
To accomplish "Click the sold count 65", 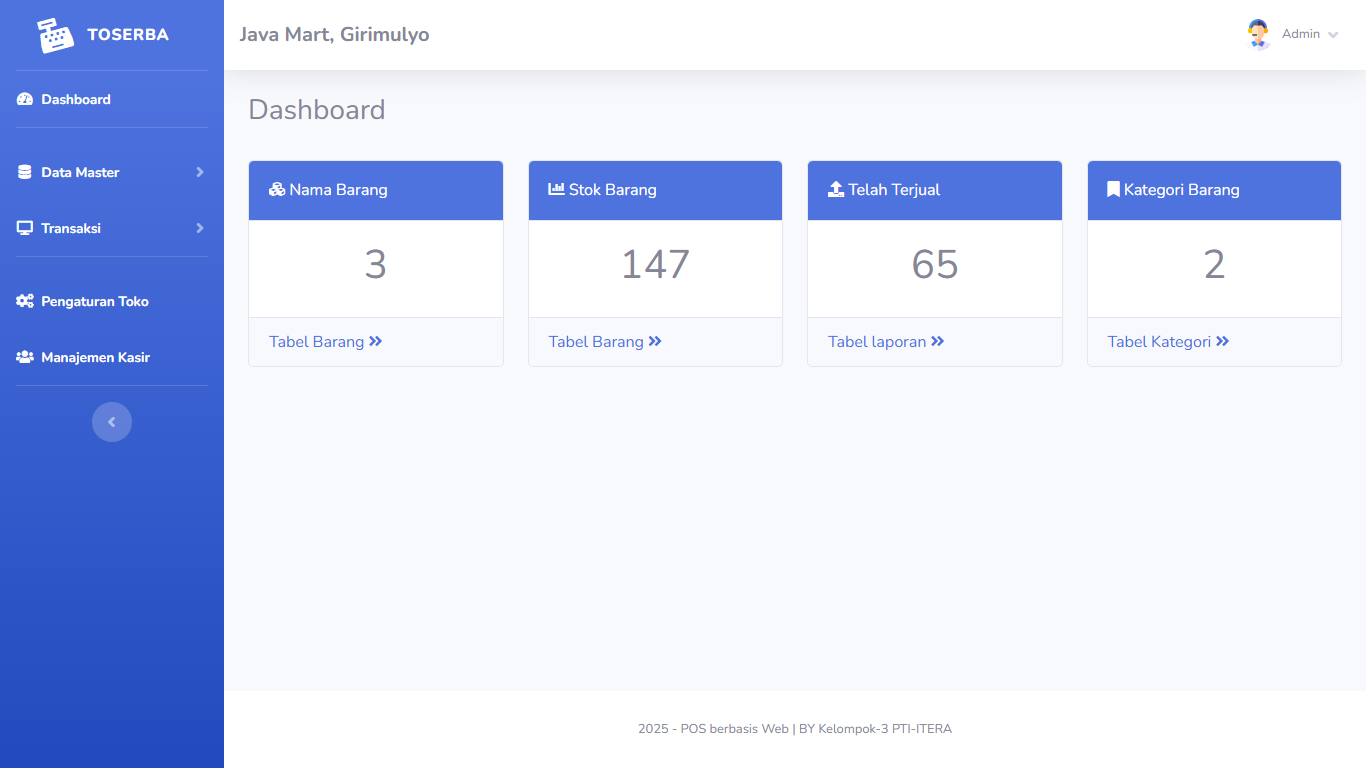I will (935, 265).
